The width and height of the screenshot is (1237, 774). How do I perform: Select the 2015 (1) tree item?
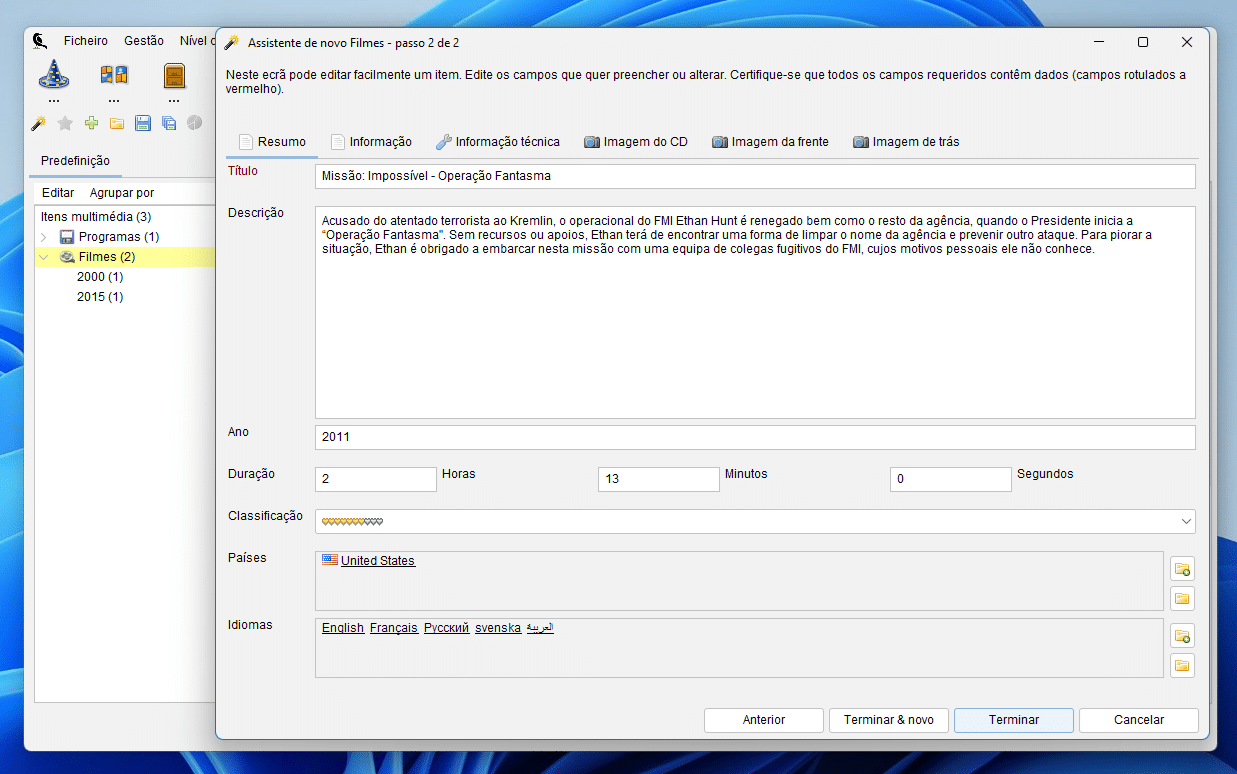click(100, 297)
